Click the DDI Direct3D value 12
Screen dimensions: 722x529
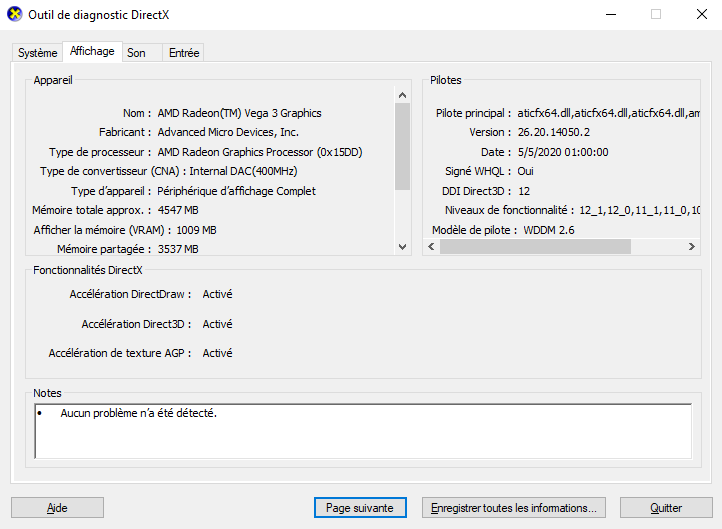coord(524,191)
